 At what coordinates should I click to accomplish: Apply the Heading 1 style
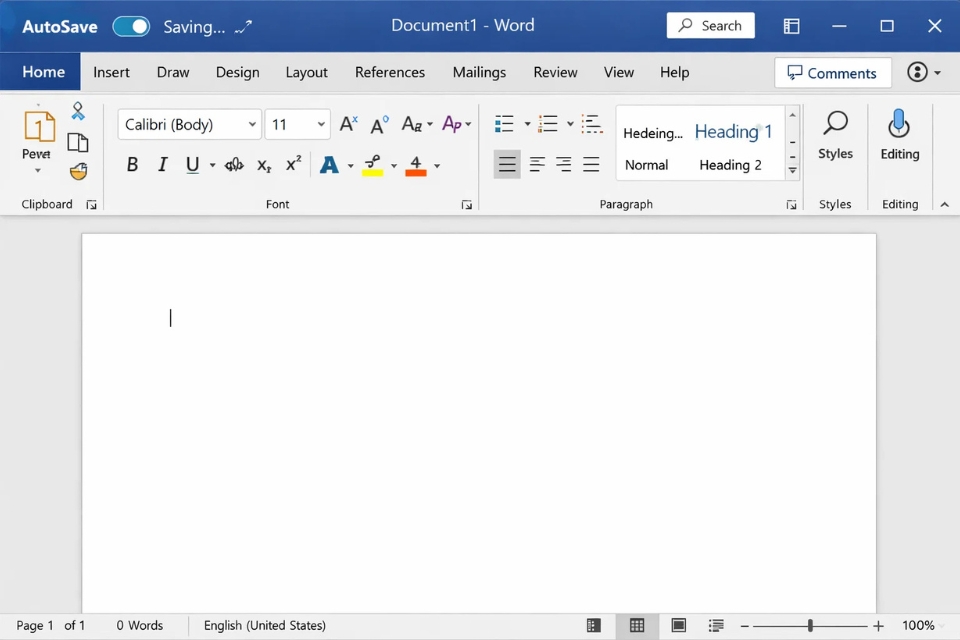(x=733, y=131)
